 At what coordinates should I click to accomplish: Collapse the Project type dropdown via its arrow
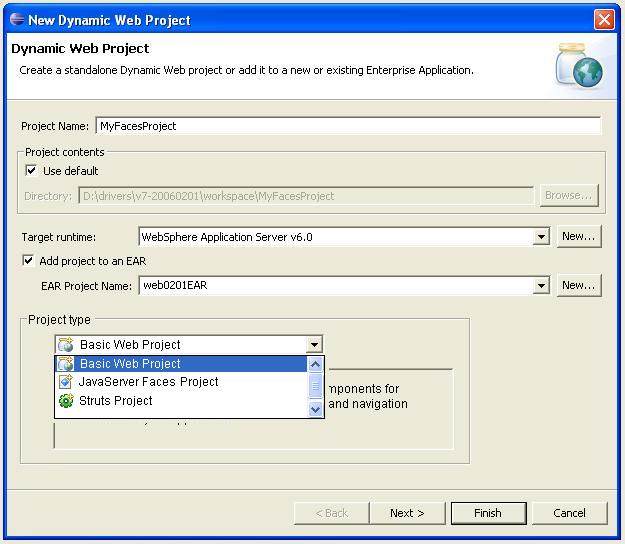(x=314, y=344)
